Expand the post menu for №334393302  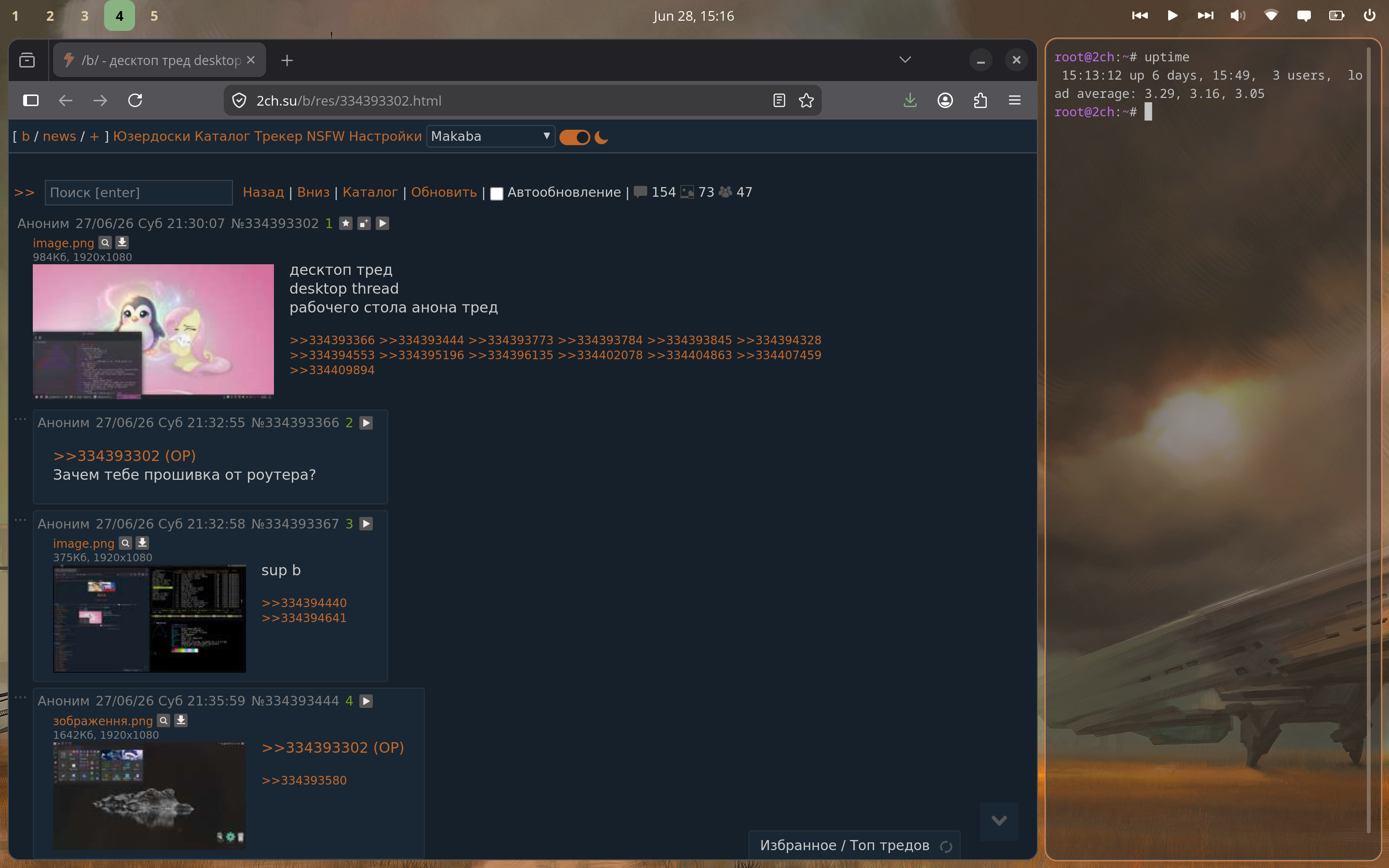click(383, 223)
